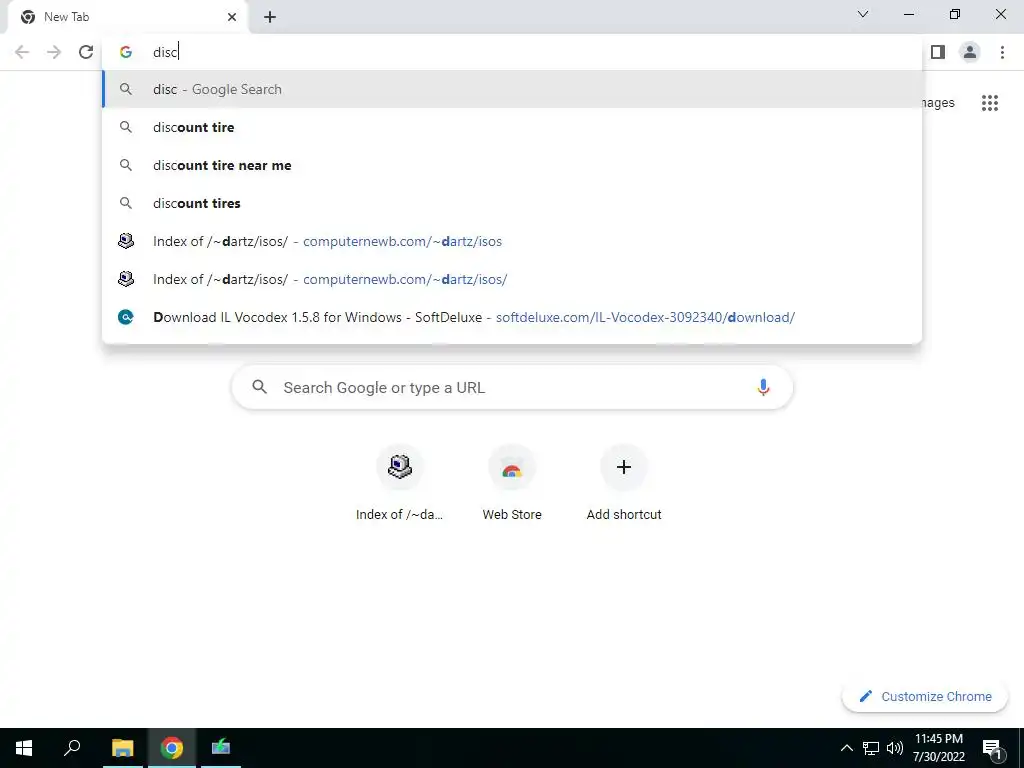Image resolution: width=1024 pixels, height=768 pixels.
Task: Click the Add shortcut plus tile
Action: (624, 483)
